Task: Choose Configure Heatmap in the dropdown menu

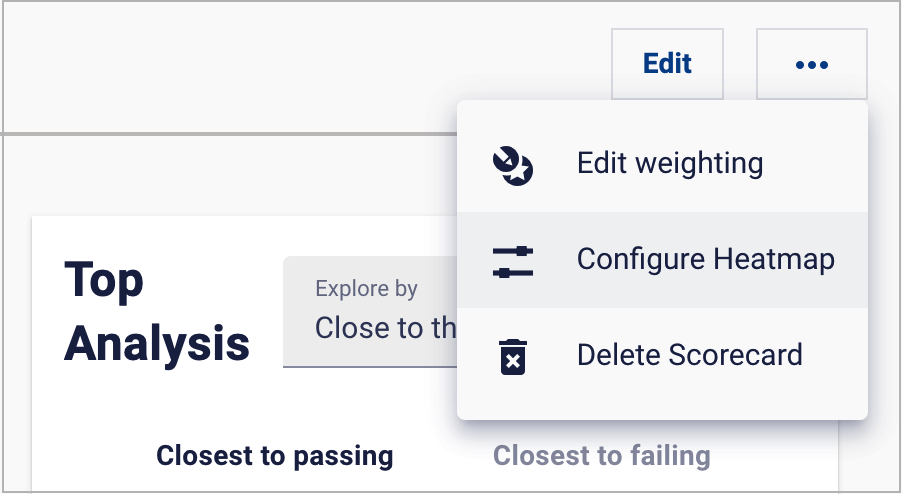Action: click(x=662, y=260)
